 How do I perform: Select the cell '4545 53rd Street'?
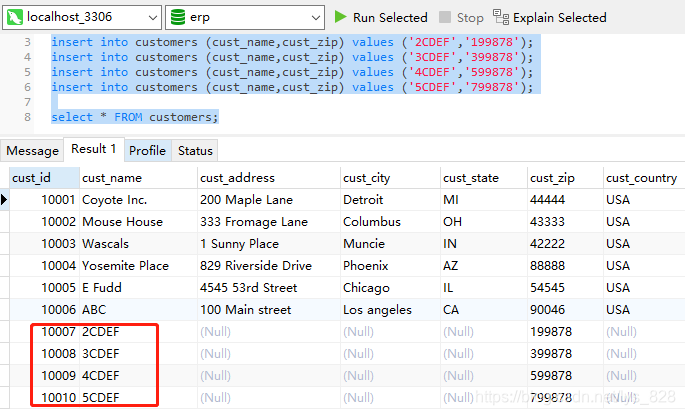(269, 287)
